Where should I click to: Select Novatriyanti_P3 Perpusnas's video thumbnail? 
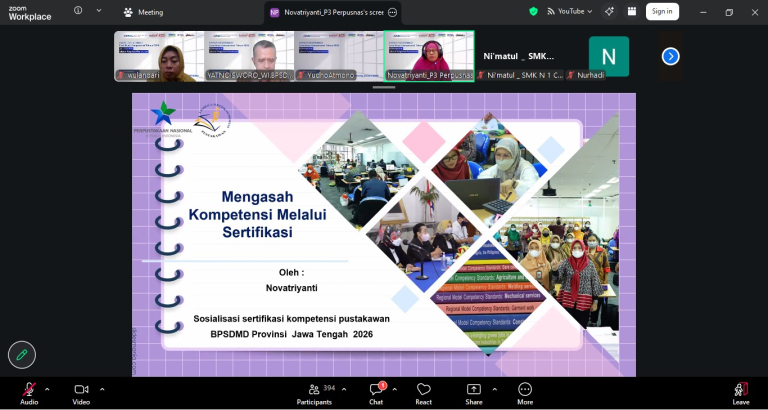tap(429, 56)
